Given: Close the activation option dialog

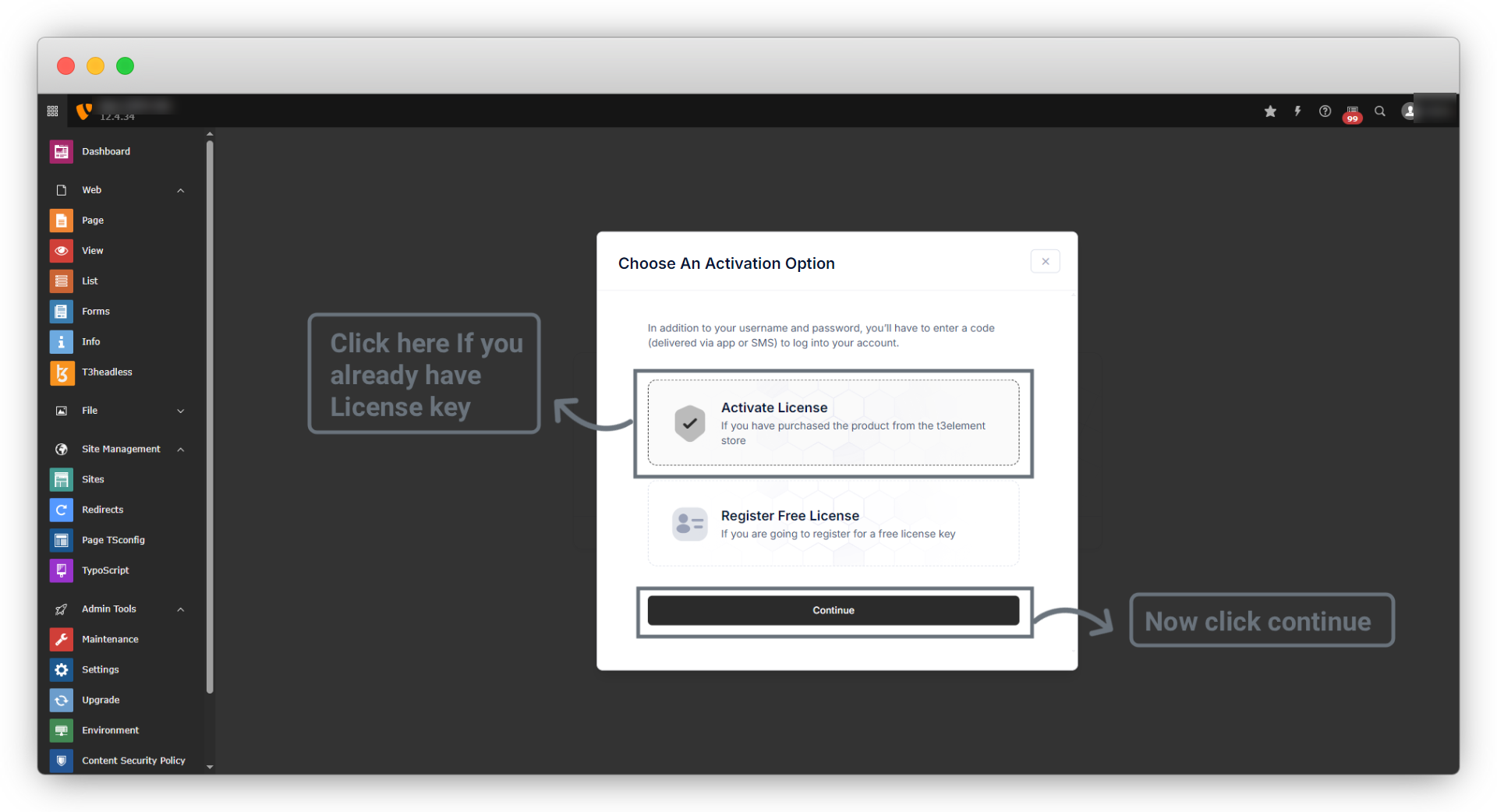Looking at the screenshot, I should point(1045,262).
